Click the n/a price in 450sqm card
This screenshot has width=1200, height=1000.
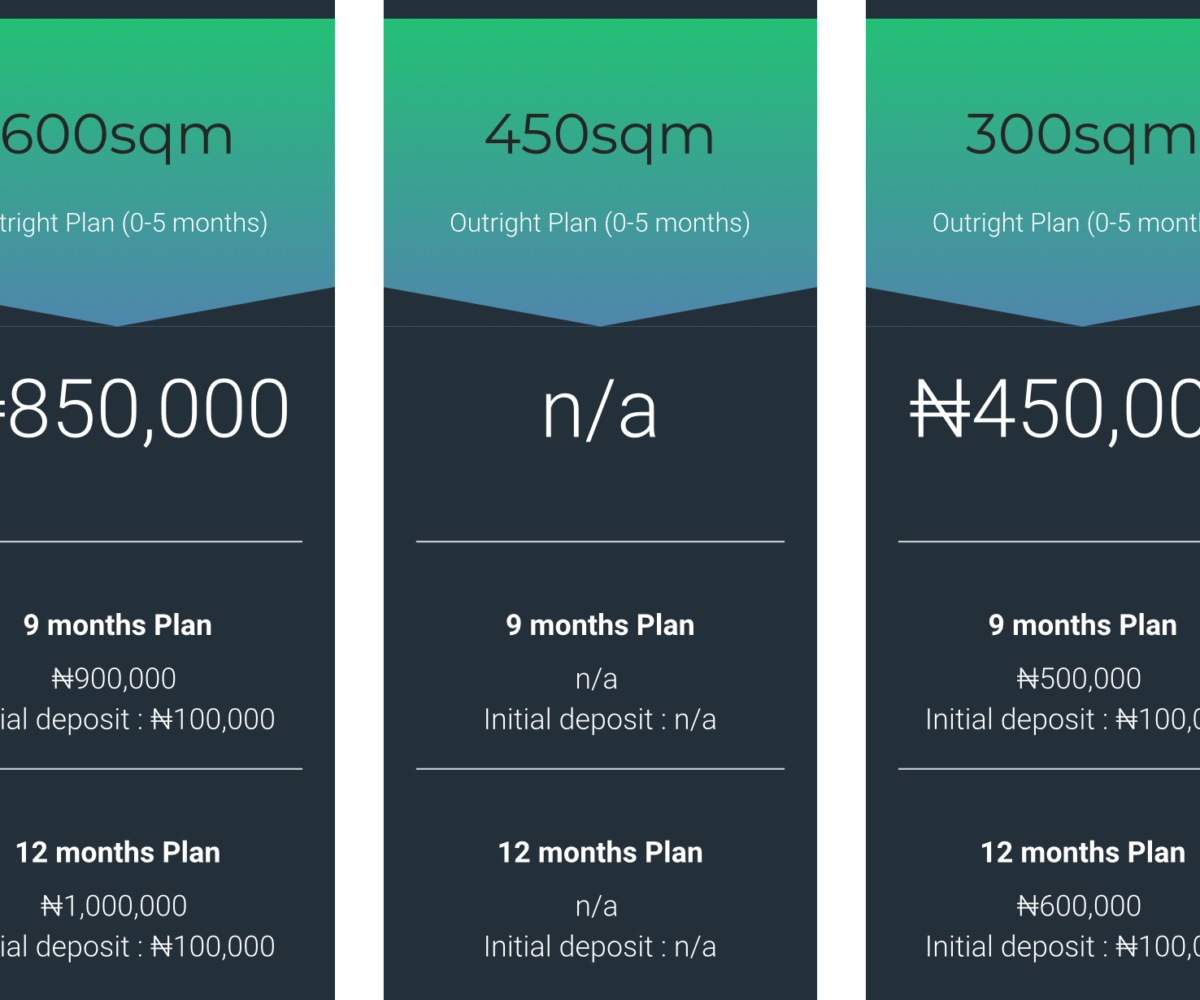coord(600,410)
